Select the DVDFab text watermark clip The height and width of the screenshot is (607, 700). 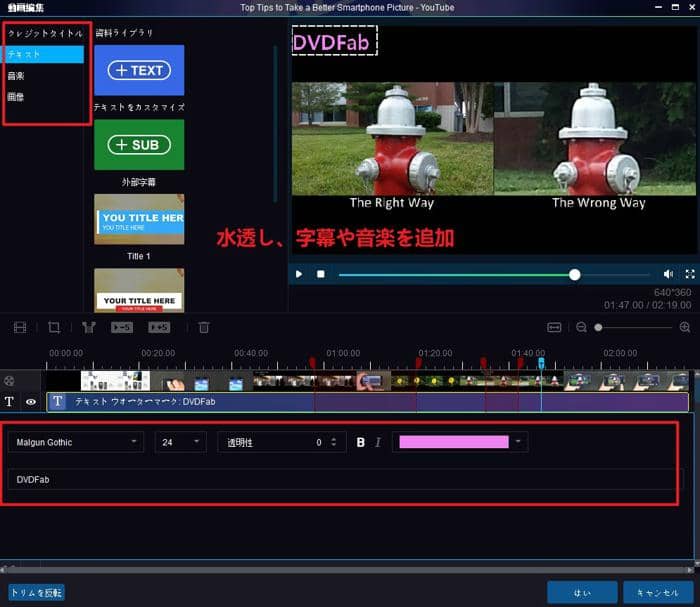click(367, 402)
